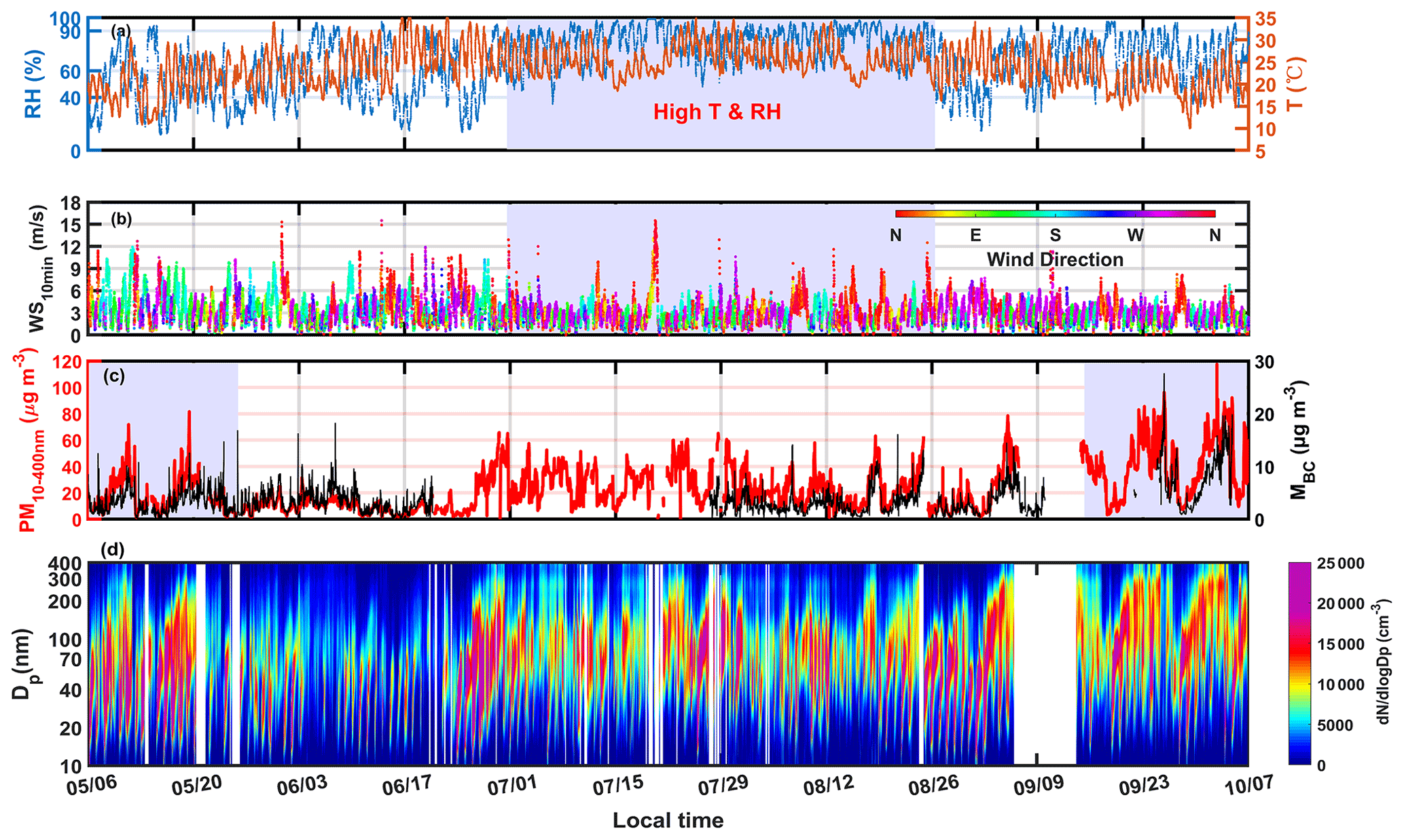Click panel label (a) in top plot

point(121,31)
